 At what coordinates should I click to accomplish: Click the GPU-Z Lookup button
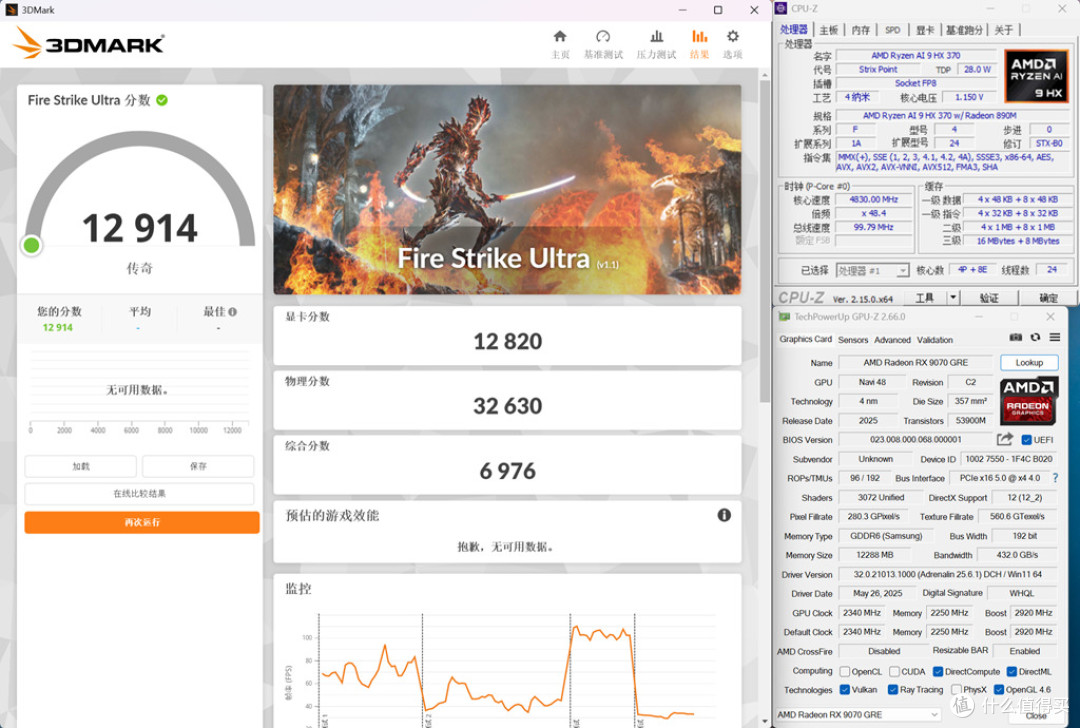tap(1029, 363)
